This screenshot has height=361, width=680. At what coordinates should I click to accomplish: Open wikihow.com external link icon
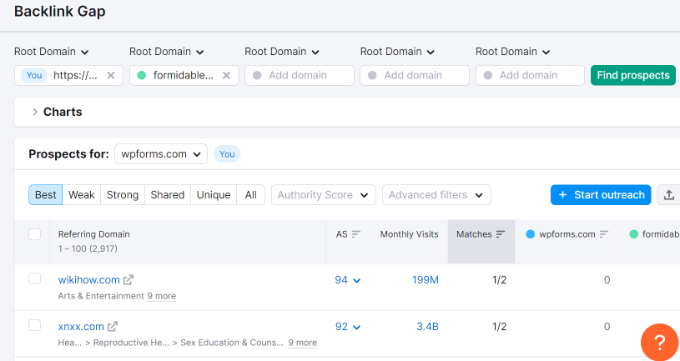click(x=128, y=280)
